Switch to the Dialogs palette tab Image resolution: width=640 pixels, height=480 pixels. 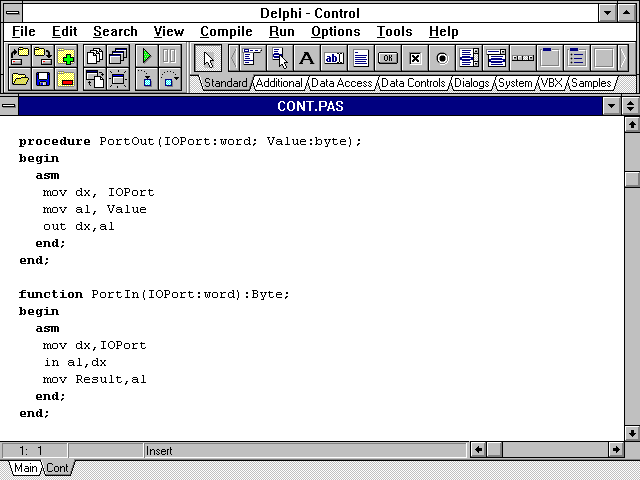[471, 83]
